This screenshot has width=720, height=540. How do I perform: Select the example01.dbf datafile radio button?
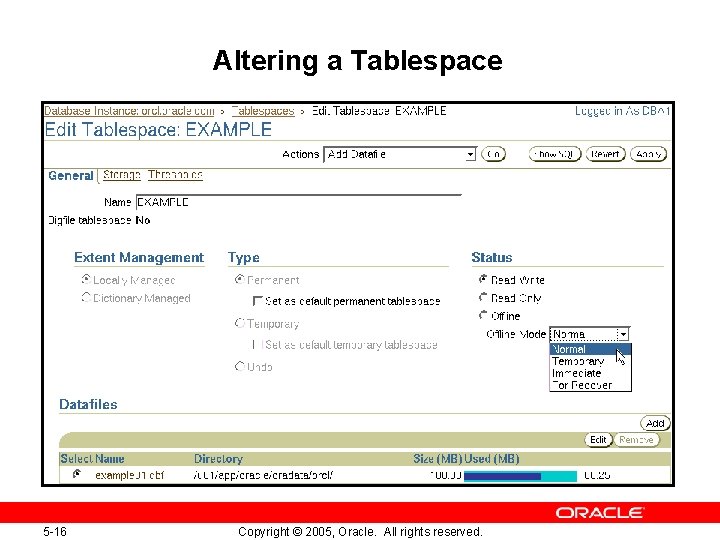77,474
